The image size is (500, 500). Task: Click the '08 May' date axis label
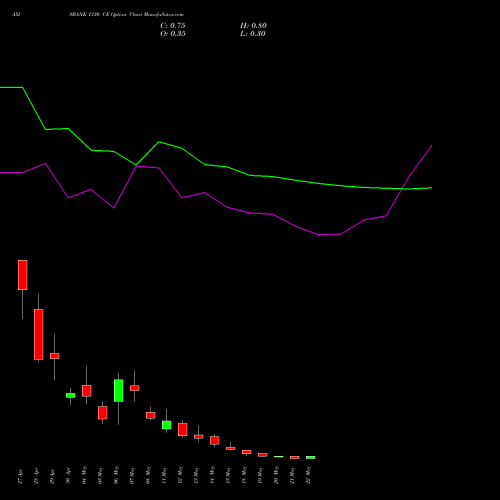148,475
